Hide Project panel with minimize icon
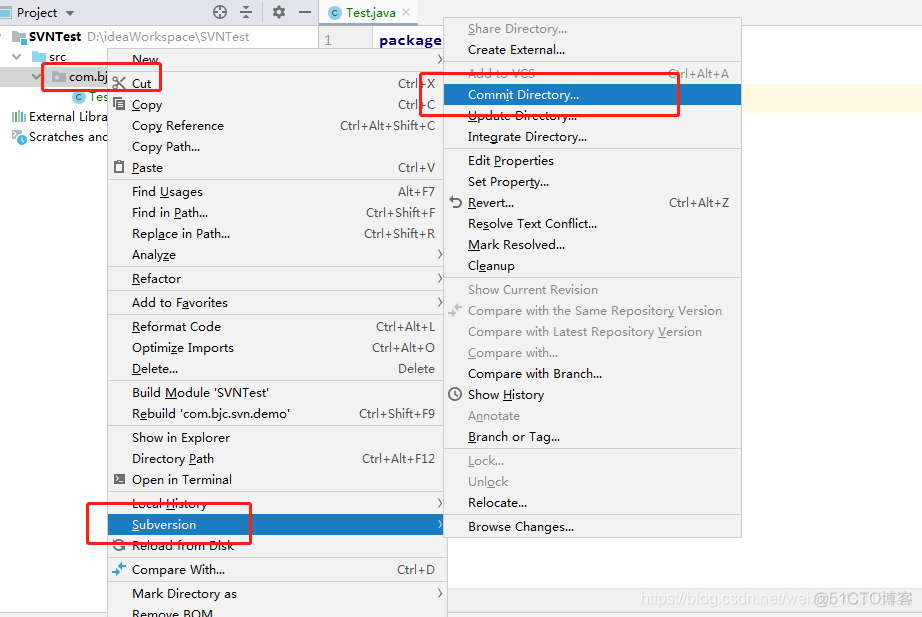Viewport: 922px width, 617px height. point(305,12)
